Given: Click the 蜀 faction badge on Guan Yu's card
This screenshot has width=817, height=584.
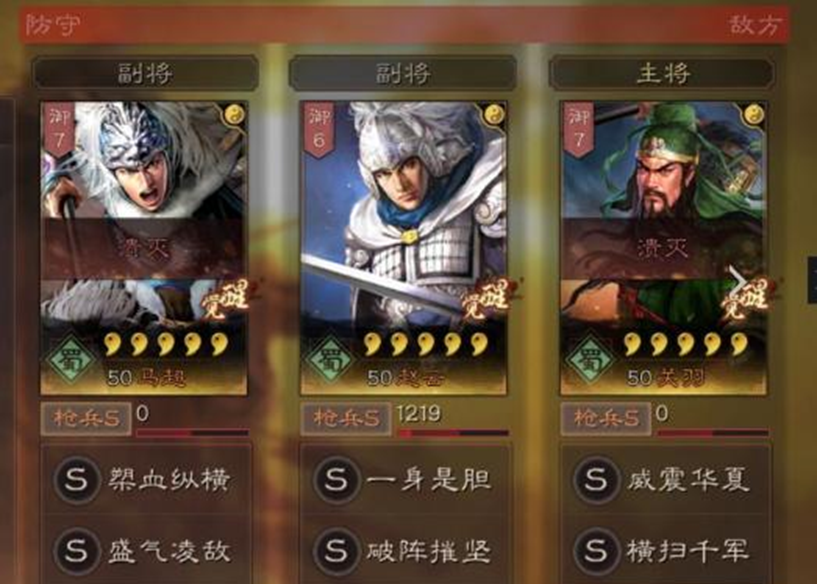Looking at the screenshot, I should click(590, 361).
